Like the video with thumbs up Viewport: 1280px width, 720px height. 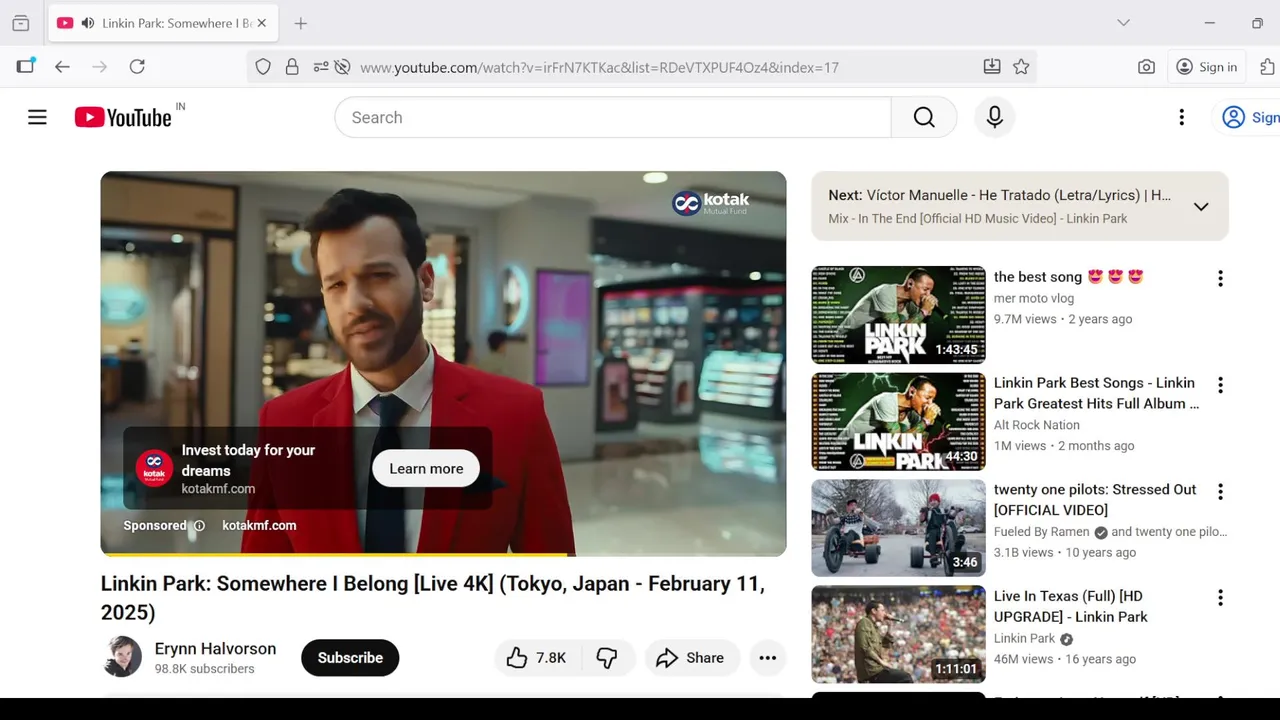click(x=536, y=658)
